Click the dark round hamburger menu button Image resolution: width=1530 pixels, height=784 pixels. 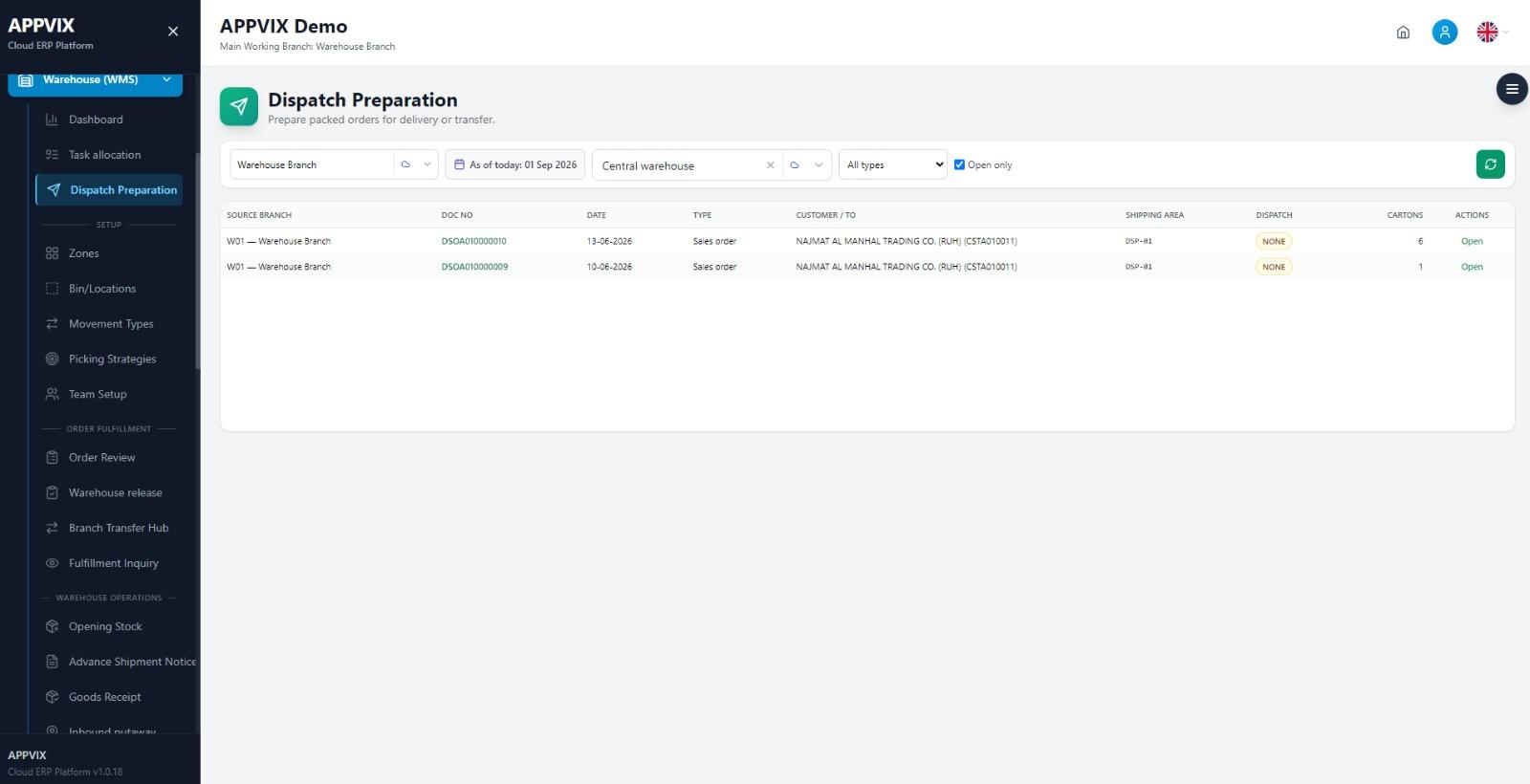pyautogui.click(x=1512, y=89)
